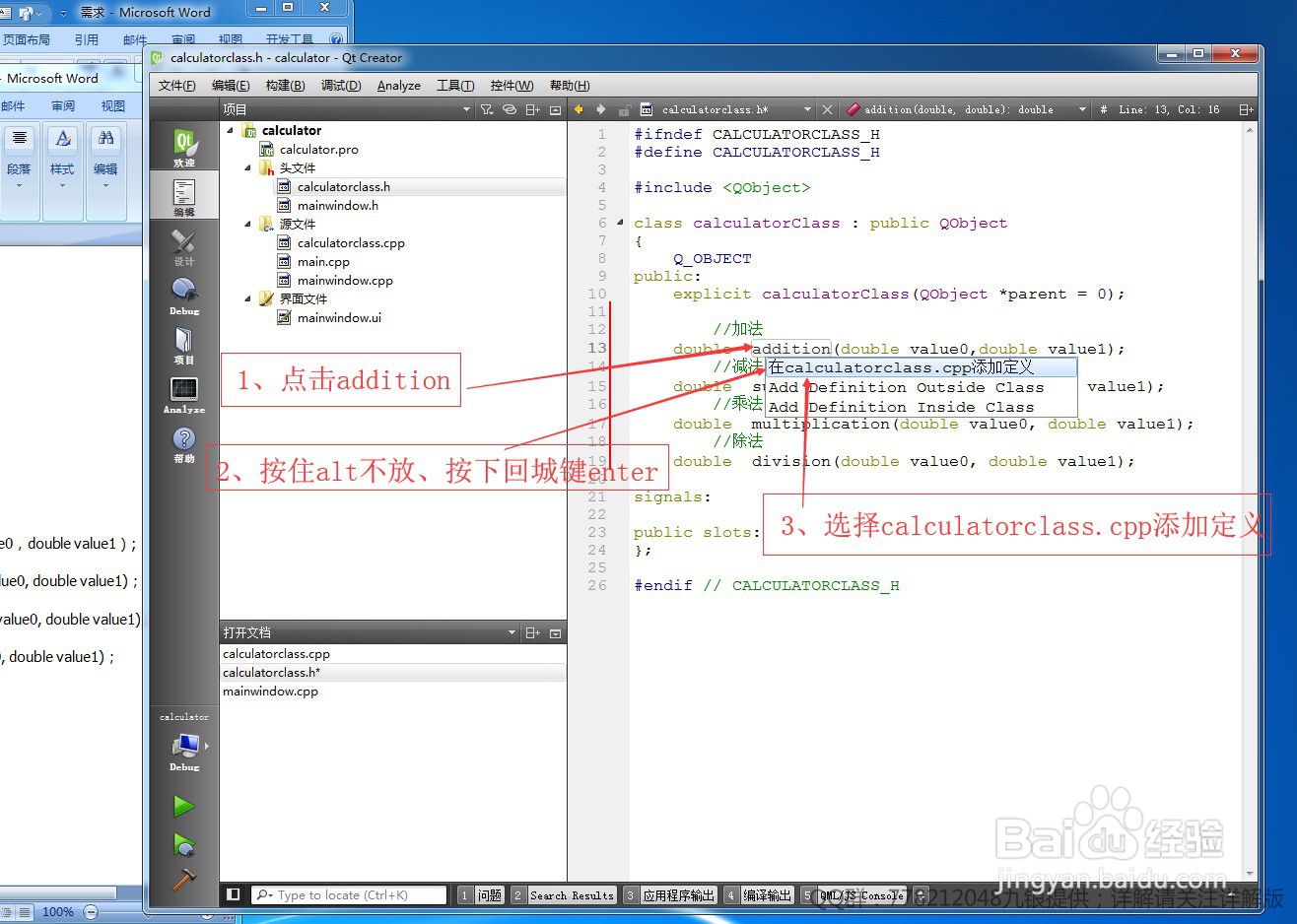Open the 问题 issues output pane
This screenshot has width=1297, height=924.
481,894
